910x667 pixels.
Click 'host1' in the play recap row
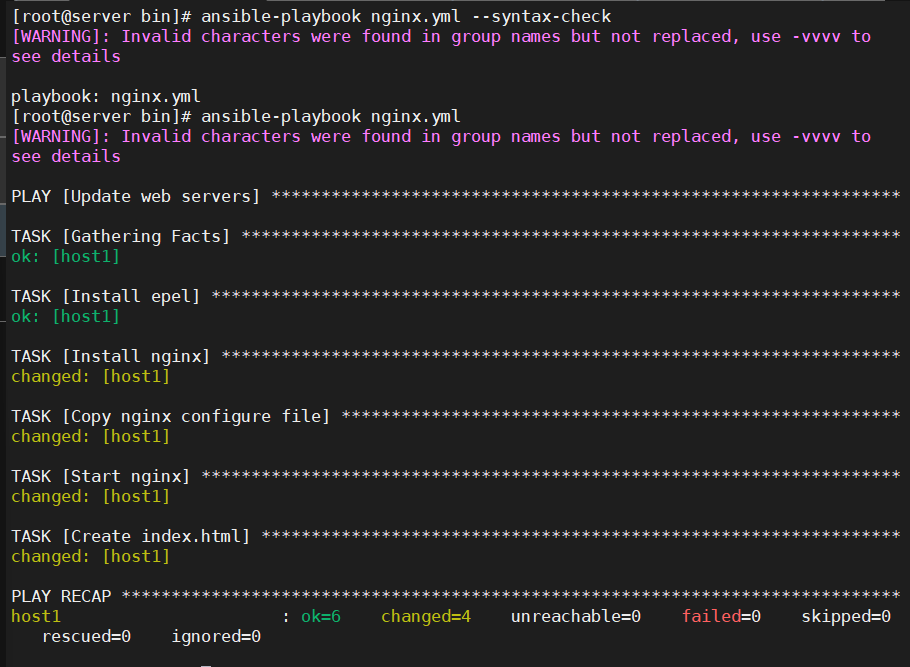[36, 616]
